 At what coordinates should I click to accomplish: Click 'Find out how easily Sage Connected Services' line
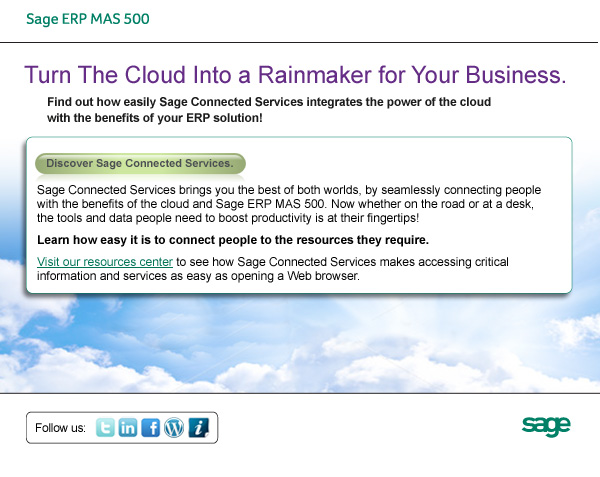point(269,102)
